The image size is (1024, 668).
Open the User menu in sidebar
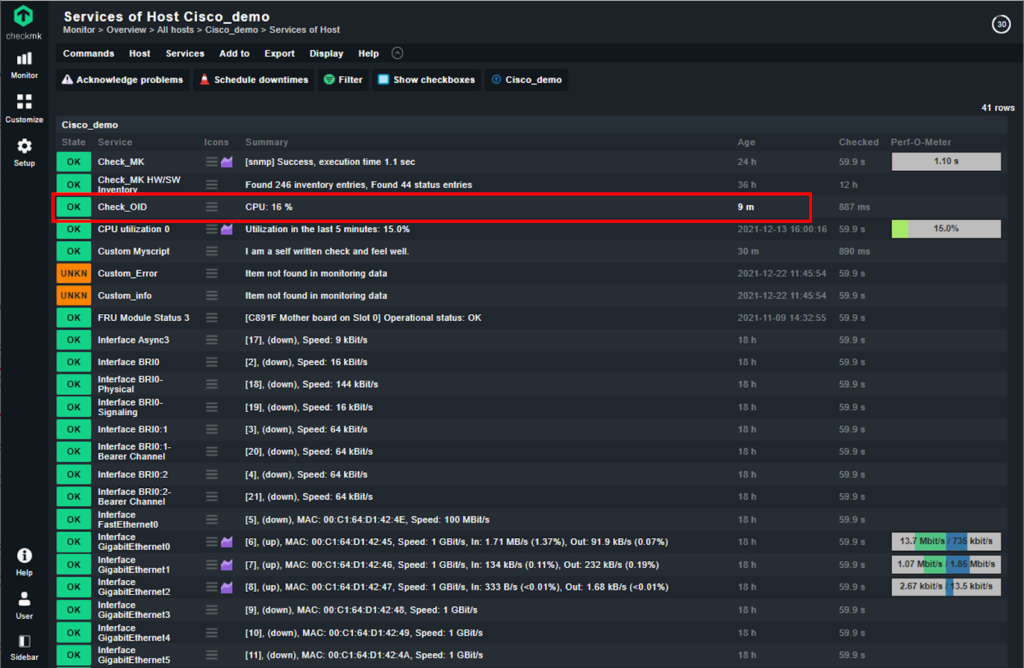coord(24,605)
